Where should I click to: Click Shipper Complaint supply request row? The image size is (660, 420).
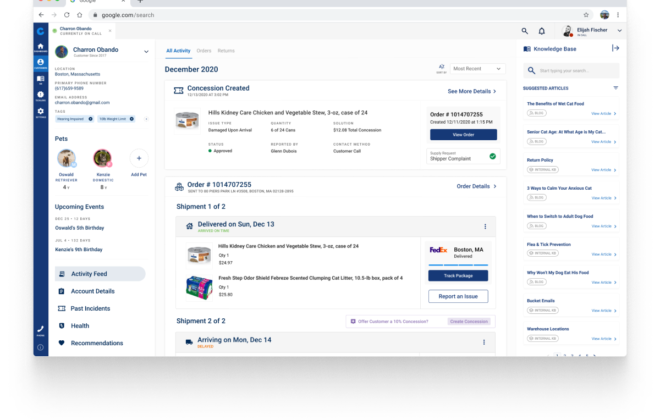[x=463, y=156]
